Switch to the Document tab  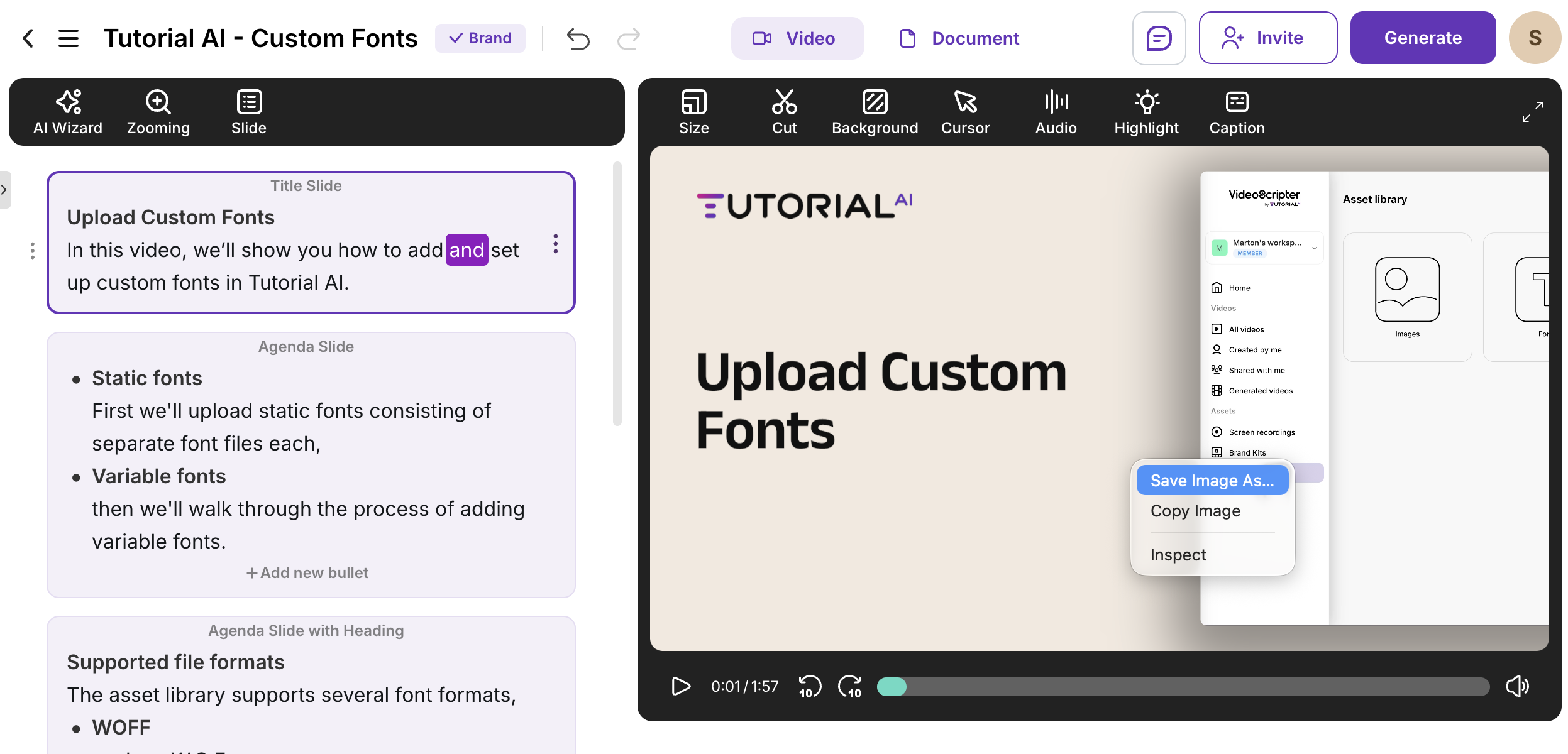coord(959,38)
